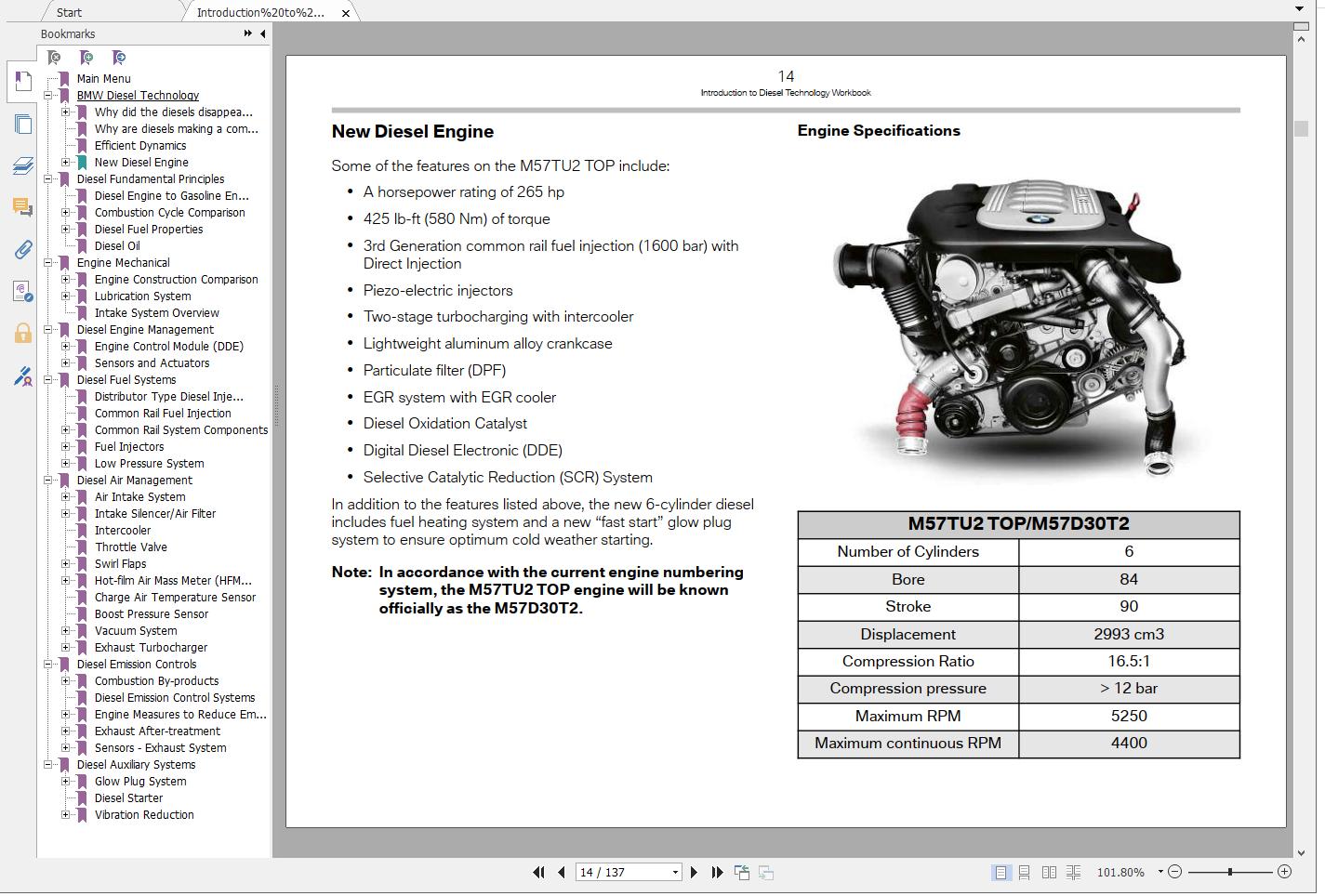Screen dimensions: 1325x896
Task: Select single page view mode
Action: point(1000,873)
